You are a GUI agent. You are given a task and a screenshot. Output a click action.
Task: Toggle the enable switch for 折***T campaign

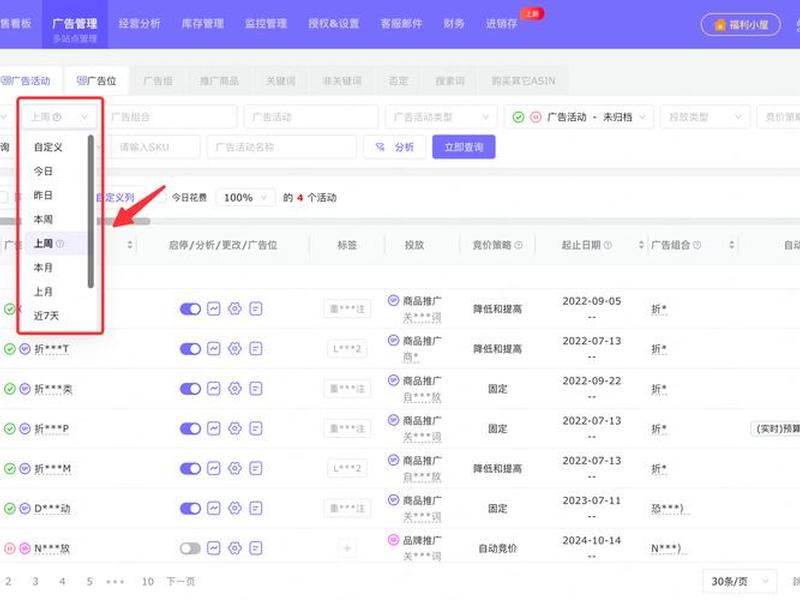190,349
